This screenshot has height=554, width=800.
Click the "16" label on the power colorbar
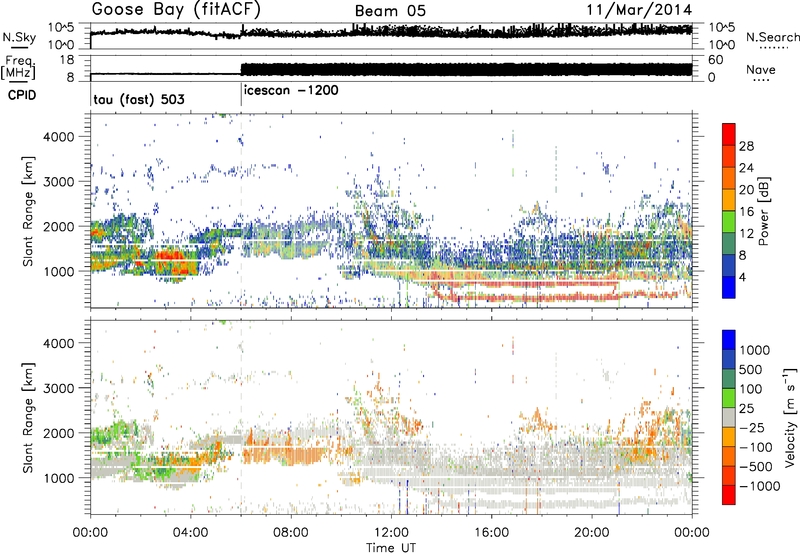[746, 212]
